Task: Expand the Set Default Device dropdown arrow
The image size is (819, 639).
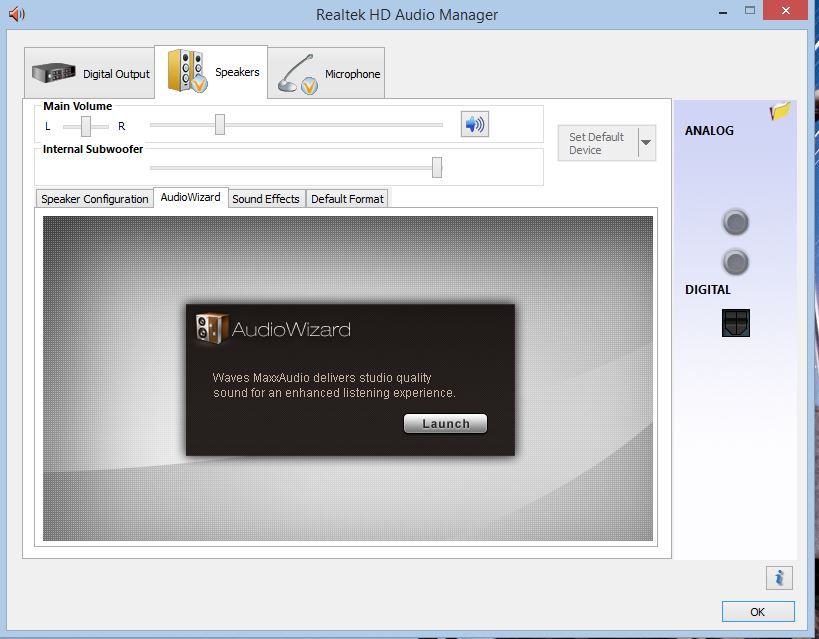Action: (x=647, y=143)
